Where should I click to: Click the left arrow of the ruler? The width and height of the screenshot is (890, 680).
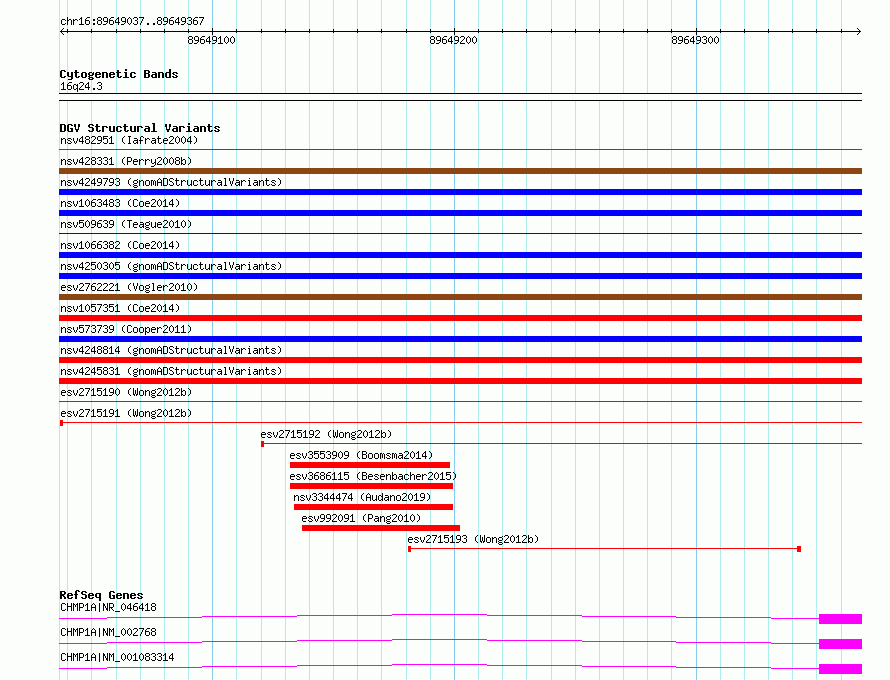pyautogui.click(x=62, y=32)
